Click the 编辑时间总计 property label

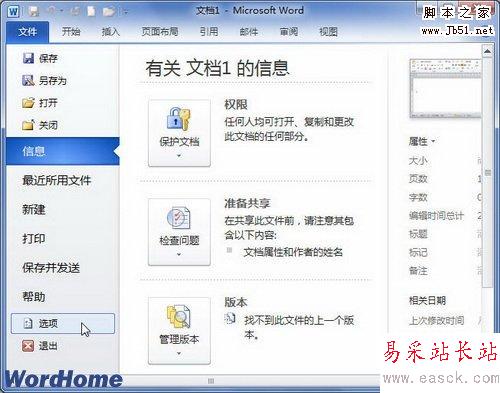(x=436, y=216)
